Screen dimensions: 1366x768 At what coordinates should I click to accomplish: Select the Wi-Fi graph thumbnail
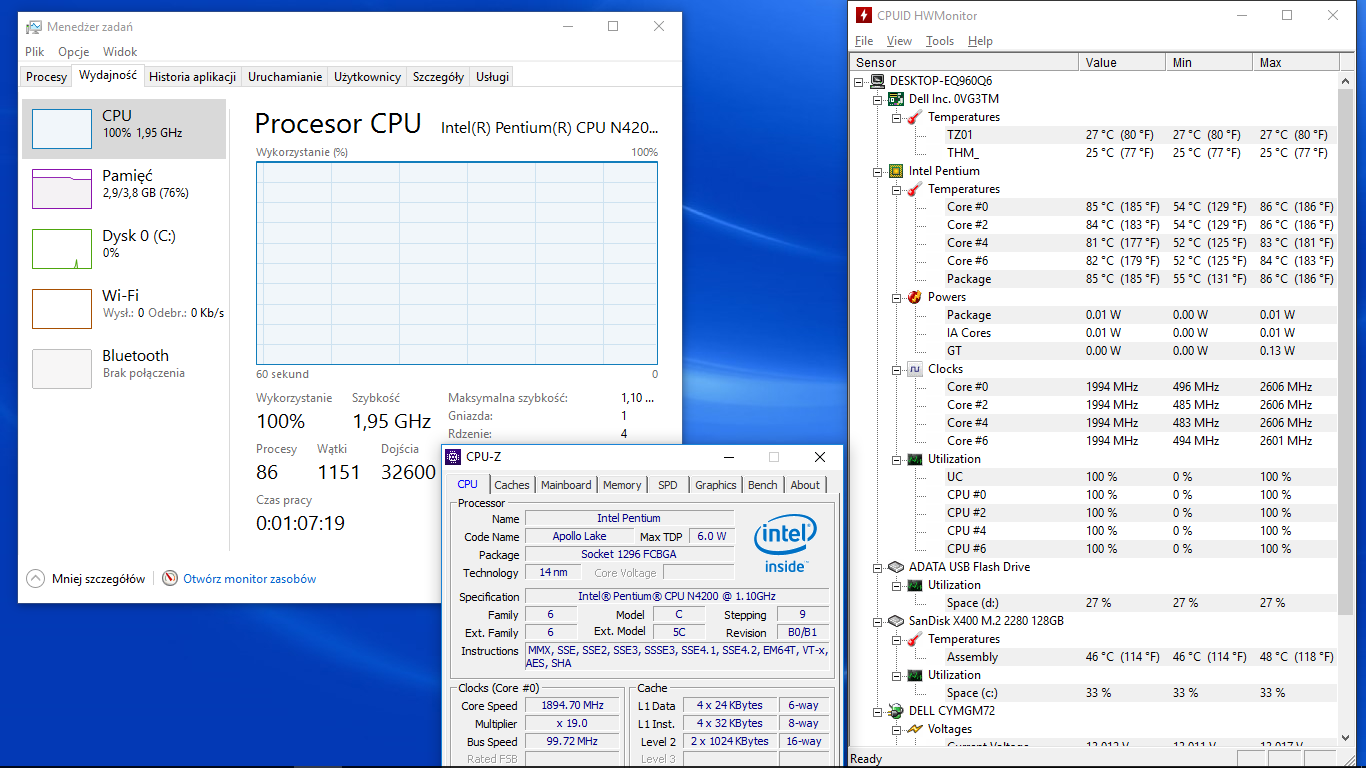click(x=62, y=309)
